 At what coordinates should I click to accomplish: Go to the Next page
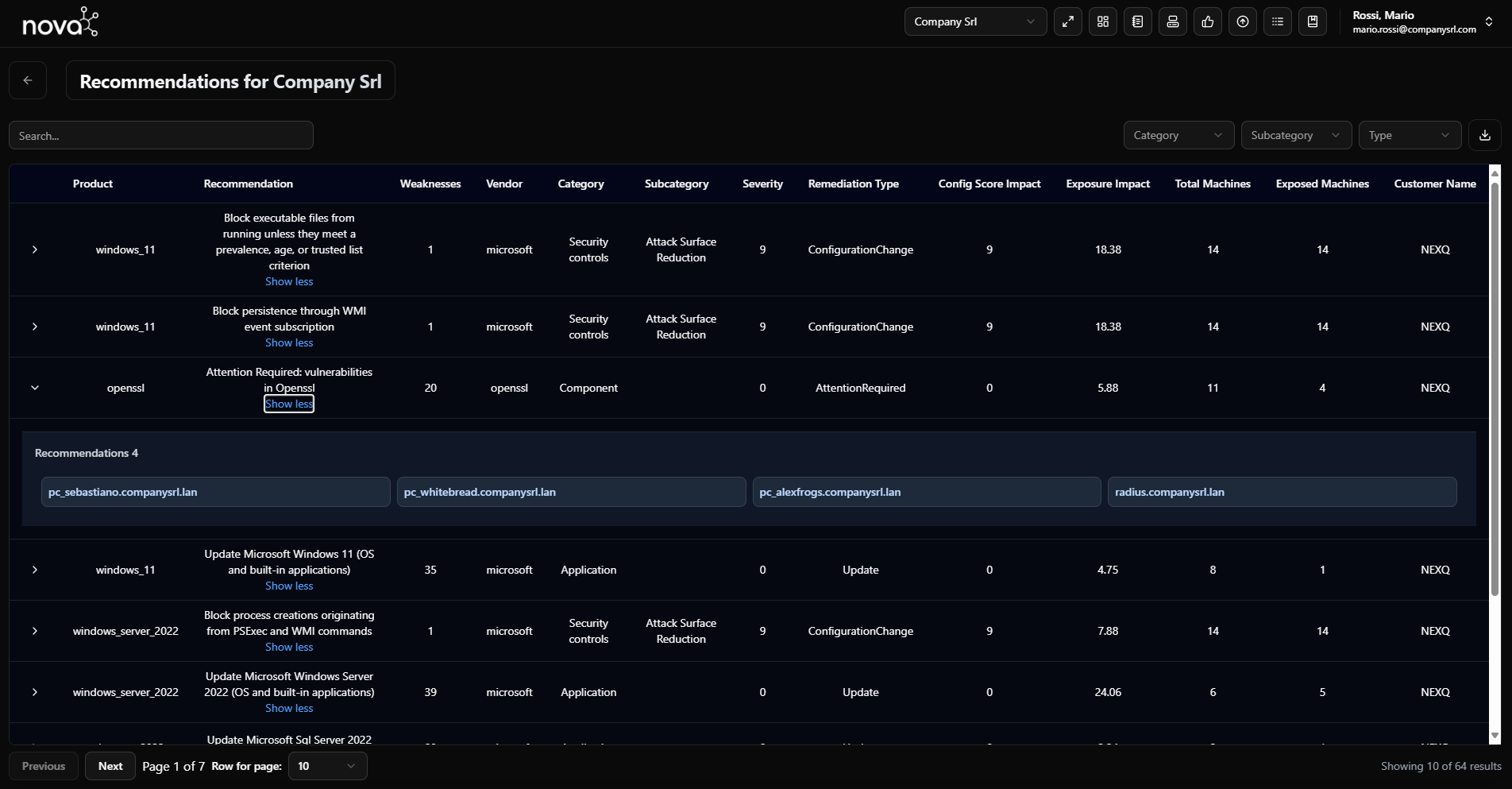coord(110,766)
